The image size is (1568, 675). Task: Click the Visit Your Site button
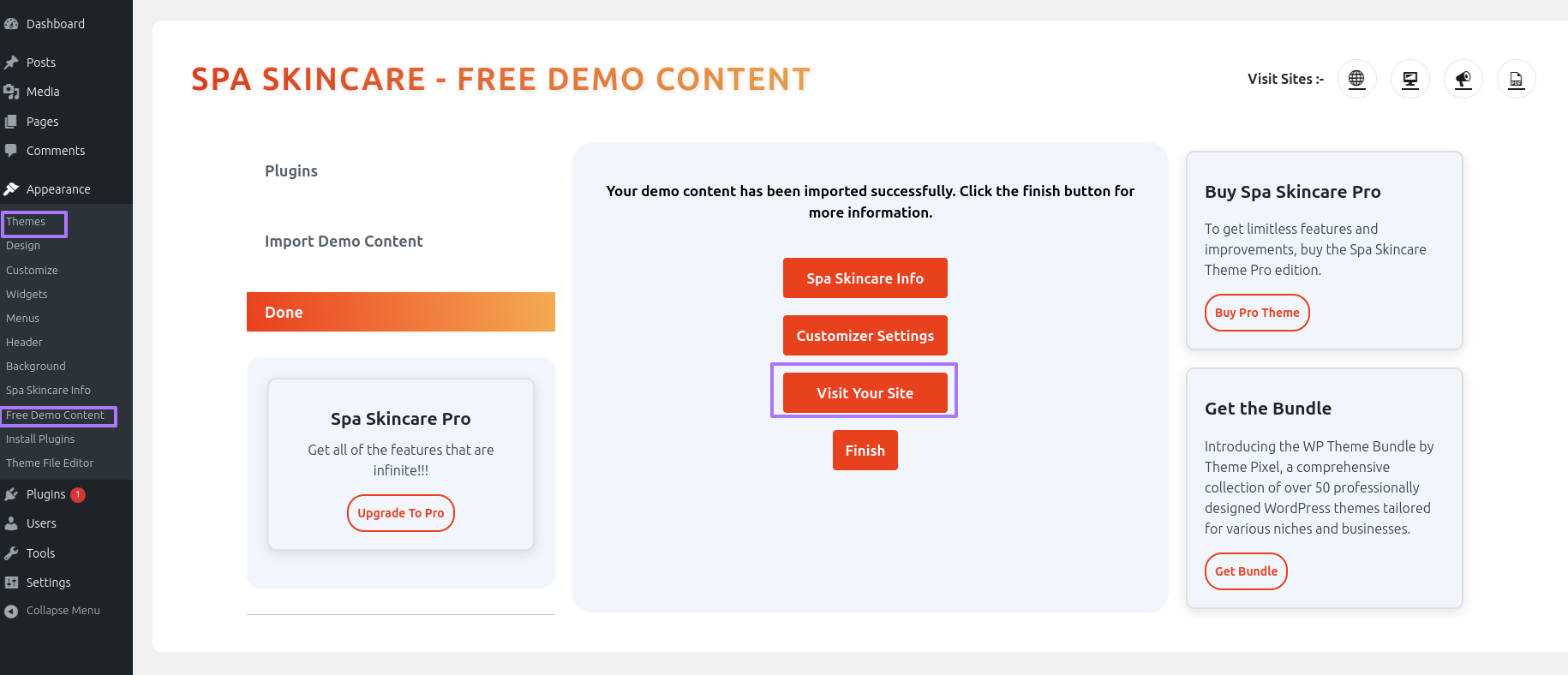(865, 392)
